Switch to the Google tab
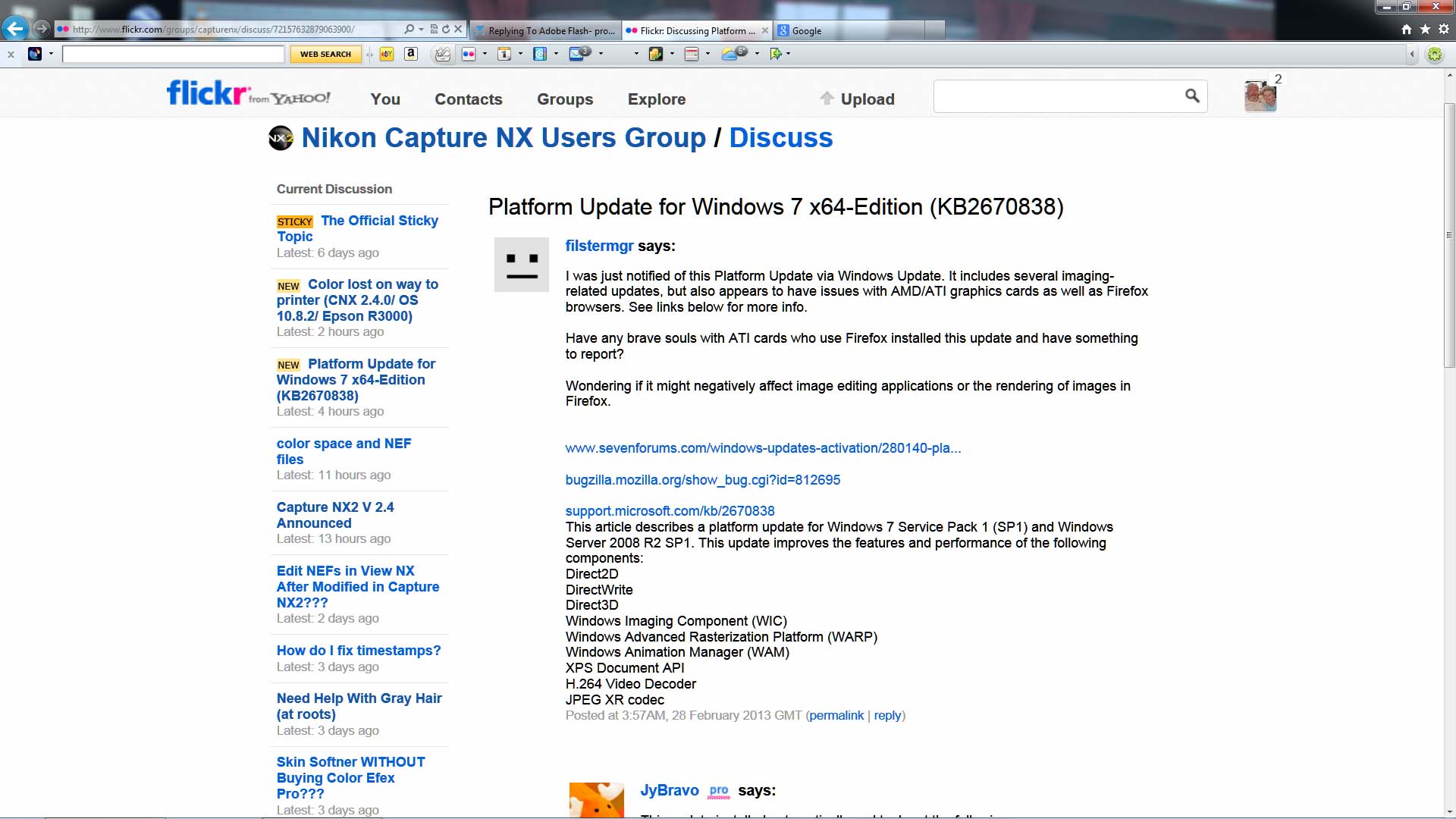1456x819 pixels. click(807, 31)
